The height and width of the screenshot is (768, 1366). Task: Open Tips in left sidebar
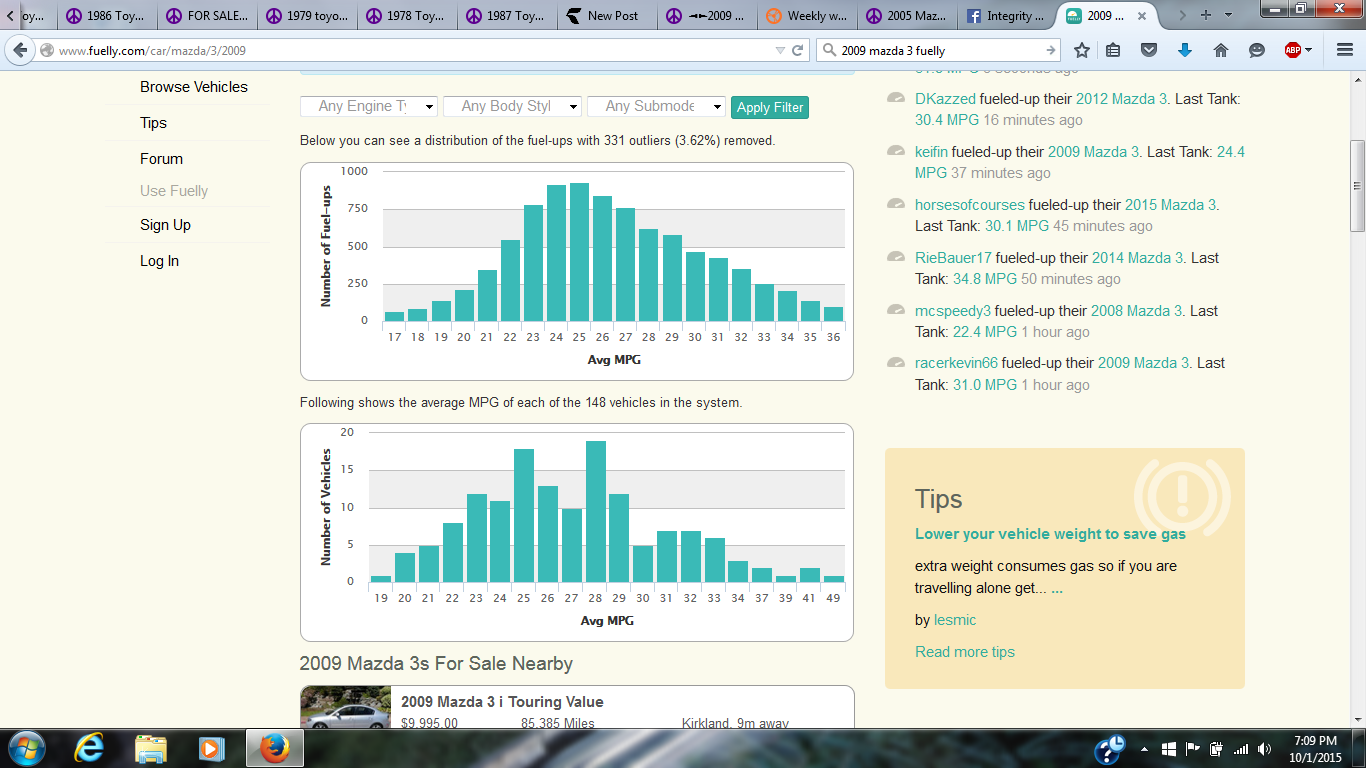153,123
